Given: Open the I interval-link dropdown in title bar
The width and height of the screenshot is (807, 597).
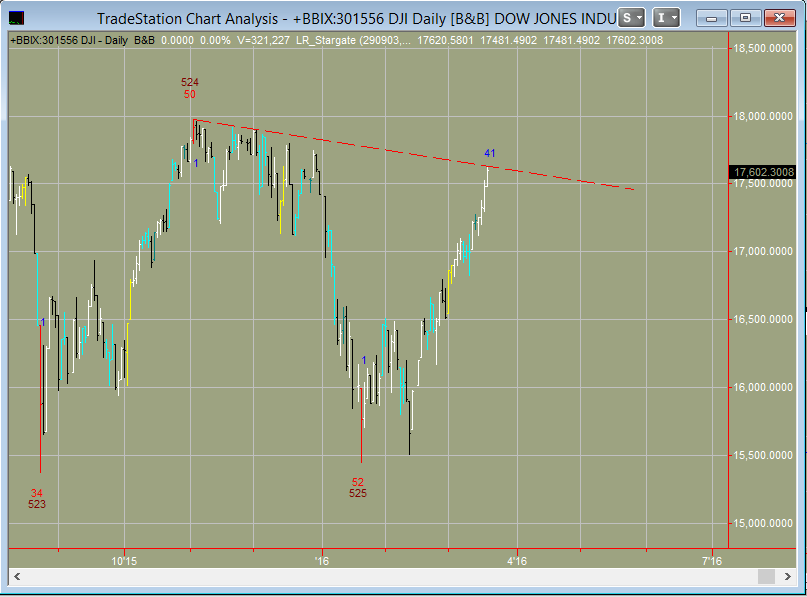Looking at the screenshot, I should (x=666, y=18).
